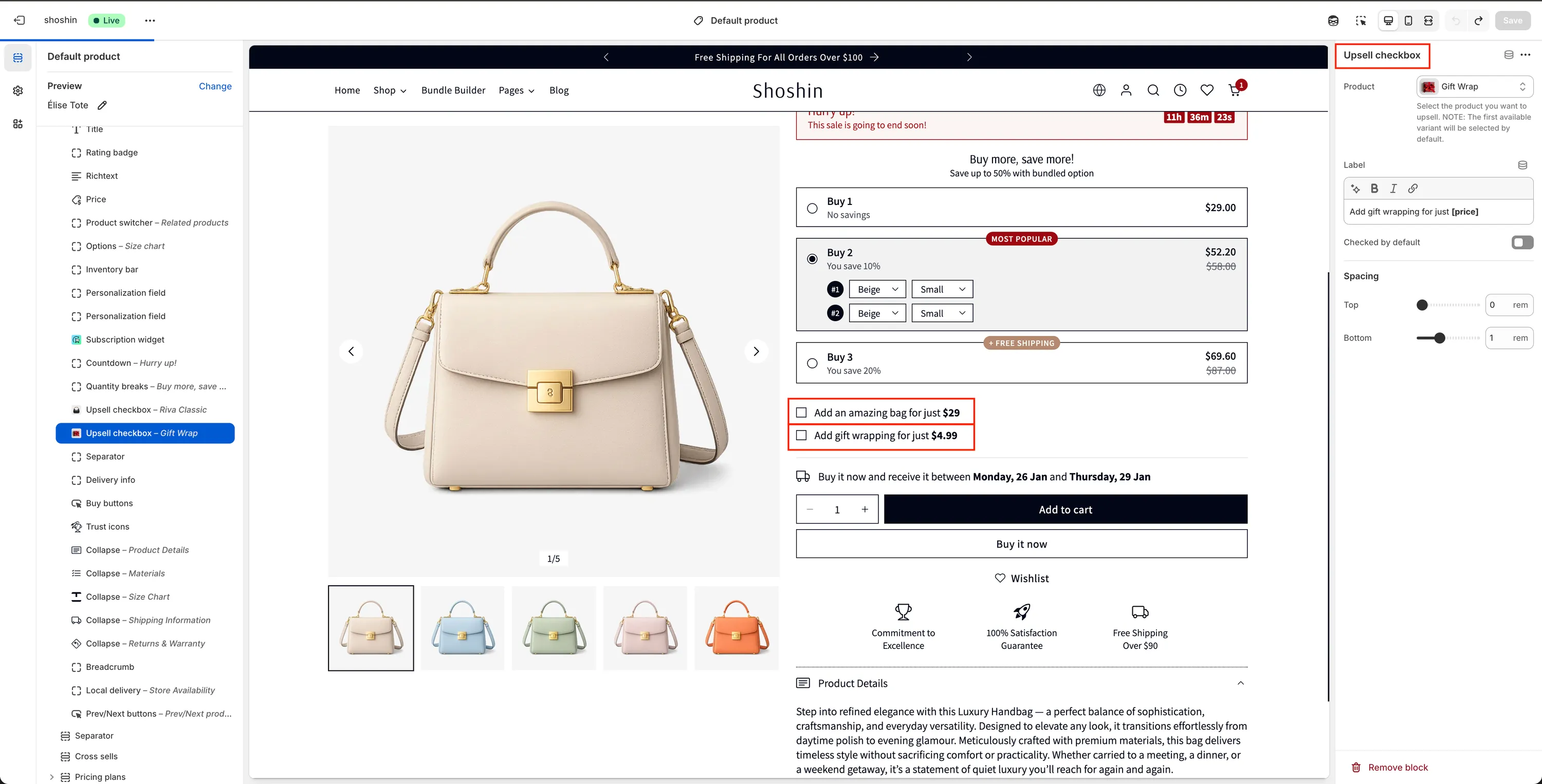Select the Blog navigation item

(559, 90)
